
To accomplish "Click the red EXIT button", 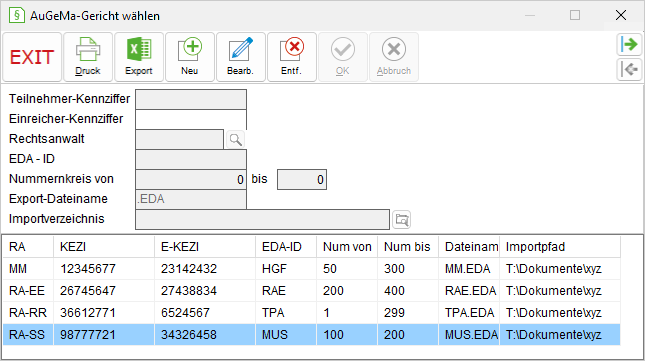I will click(32, 57).
